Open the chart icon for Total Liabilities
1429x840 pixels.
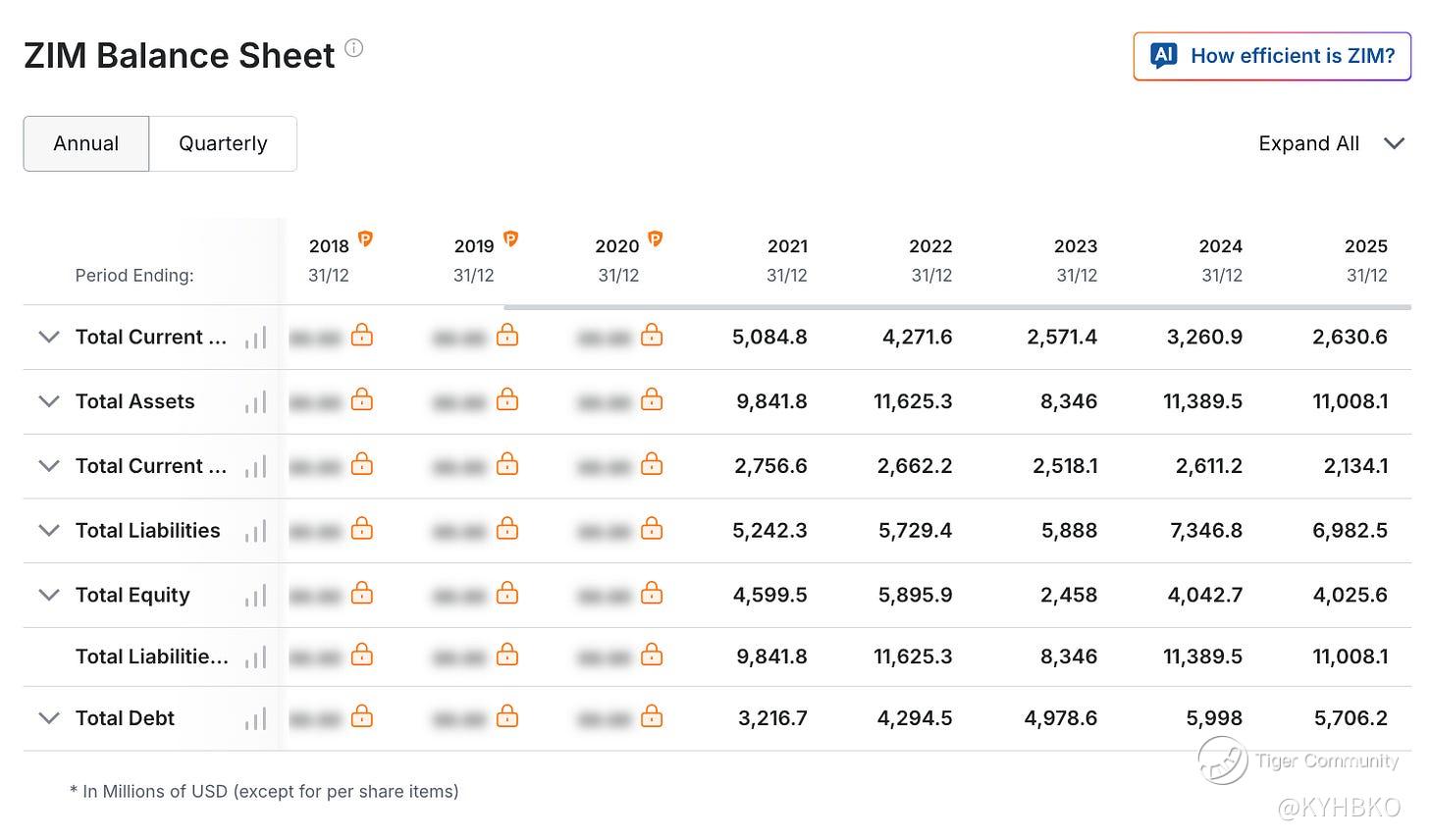[255, 531]
